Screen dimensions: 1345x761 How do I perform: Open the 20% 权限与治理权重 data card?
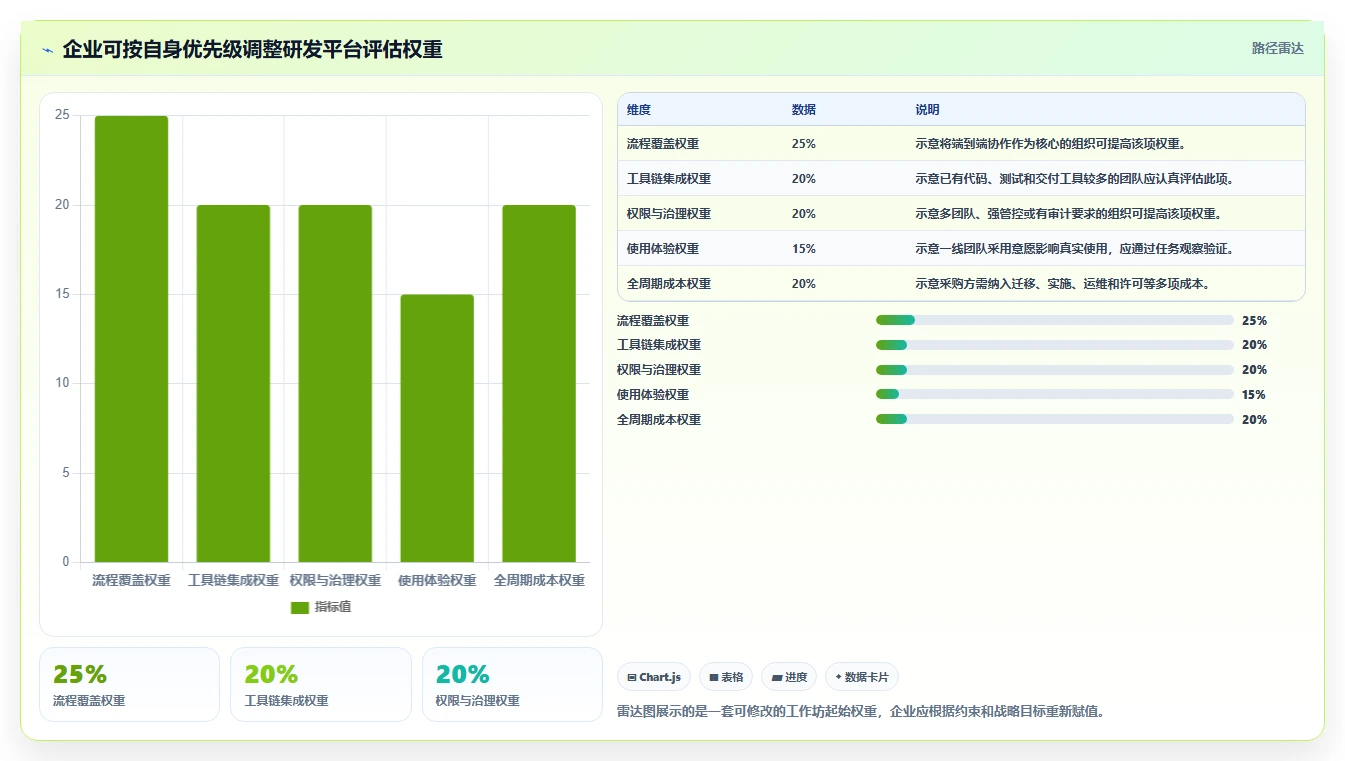pyautogui.click(x=512, y=684)
